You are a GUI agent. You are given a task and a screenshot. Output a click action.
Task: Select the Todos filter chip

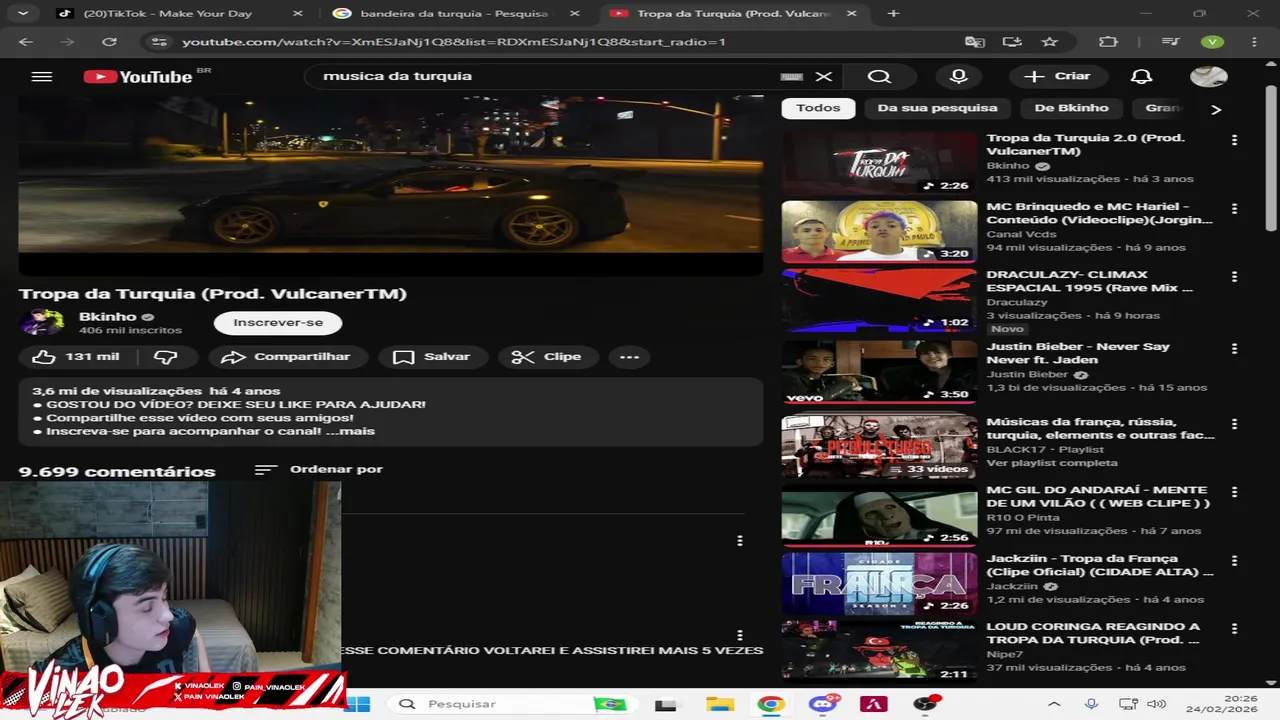818,108
